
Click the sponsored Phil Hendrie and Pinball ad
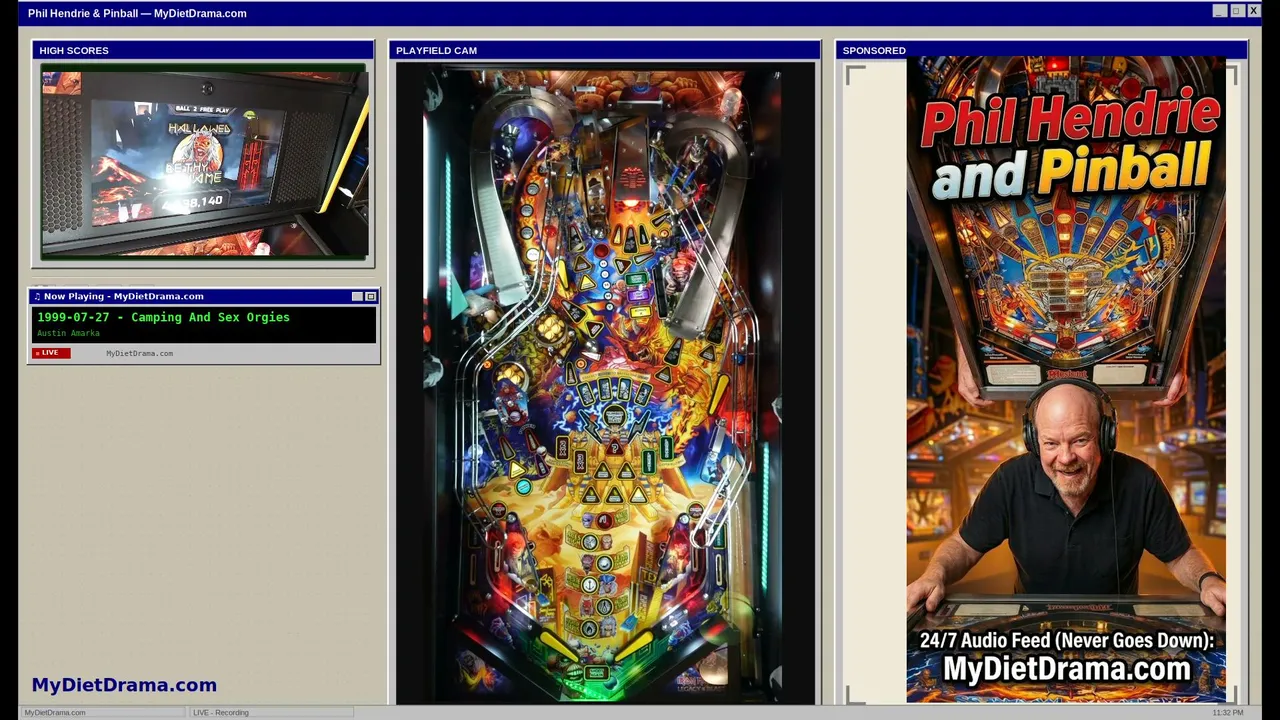pos(1066,380)
